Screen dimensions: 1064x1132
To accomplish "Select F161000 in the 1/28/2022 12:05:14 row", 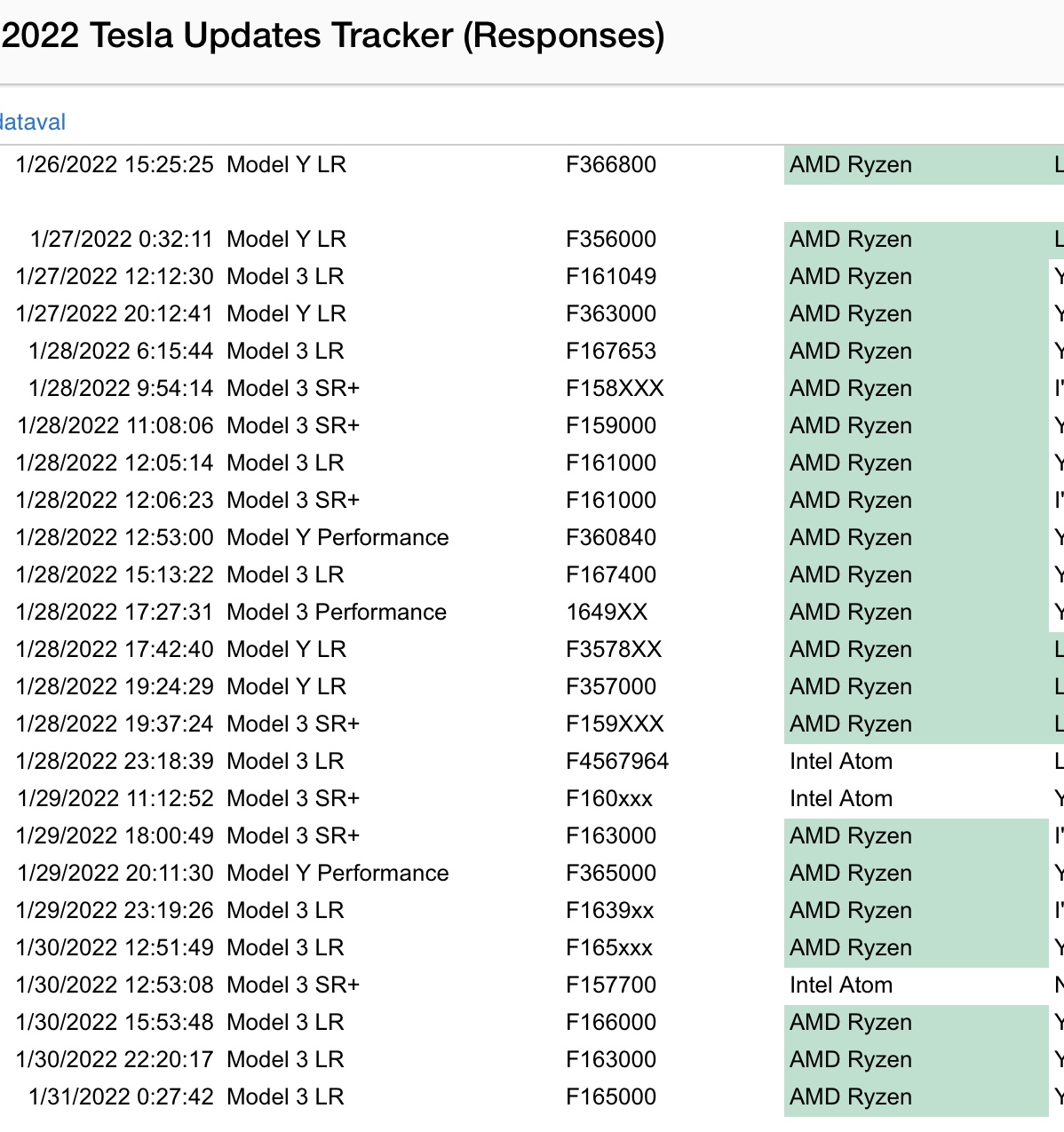I will (611, 463).
